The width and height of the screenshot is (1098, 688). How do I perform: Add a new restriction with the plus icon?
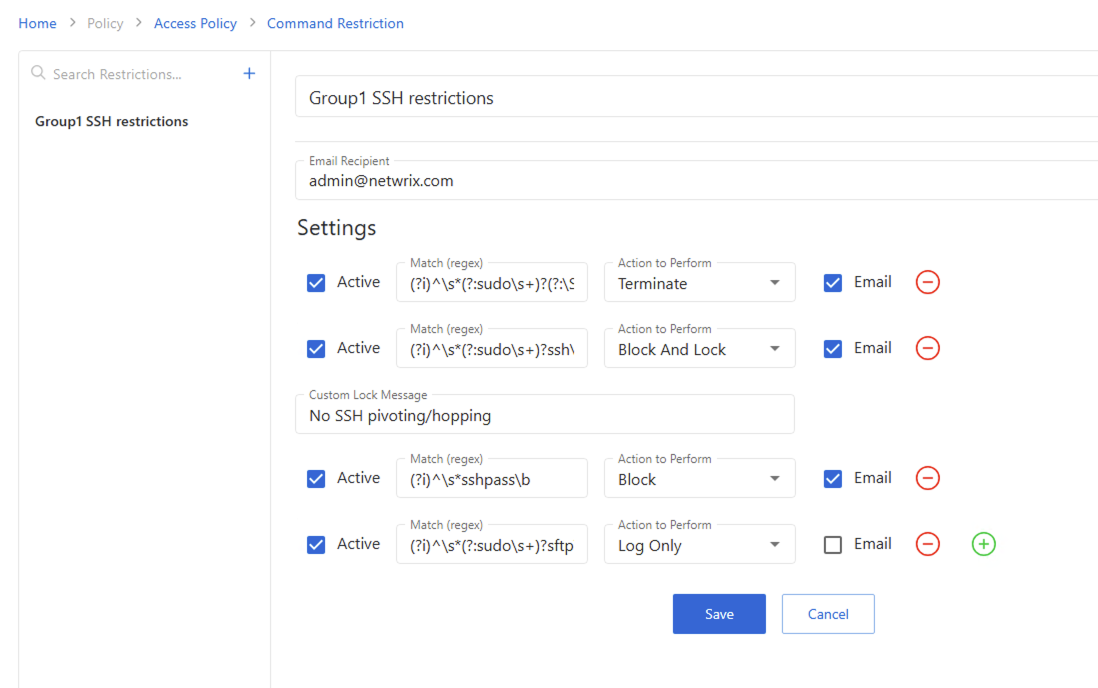(248, 73)
